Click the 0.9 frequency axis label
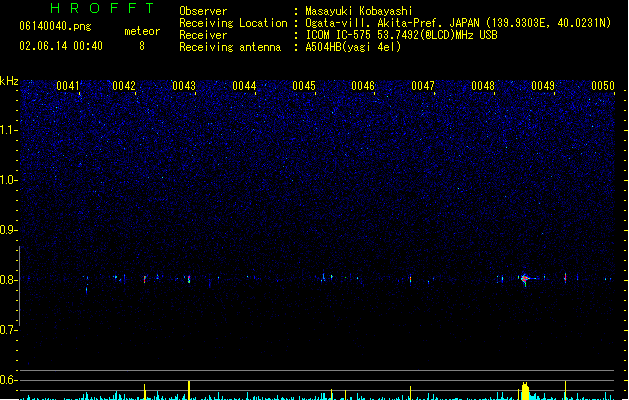Image resolution: width=629 pixels, height=400 pixels. coord(8,230)
